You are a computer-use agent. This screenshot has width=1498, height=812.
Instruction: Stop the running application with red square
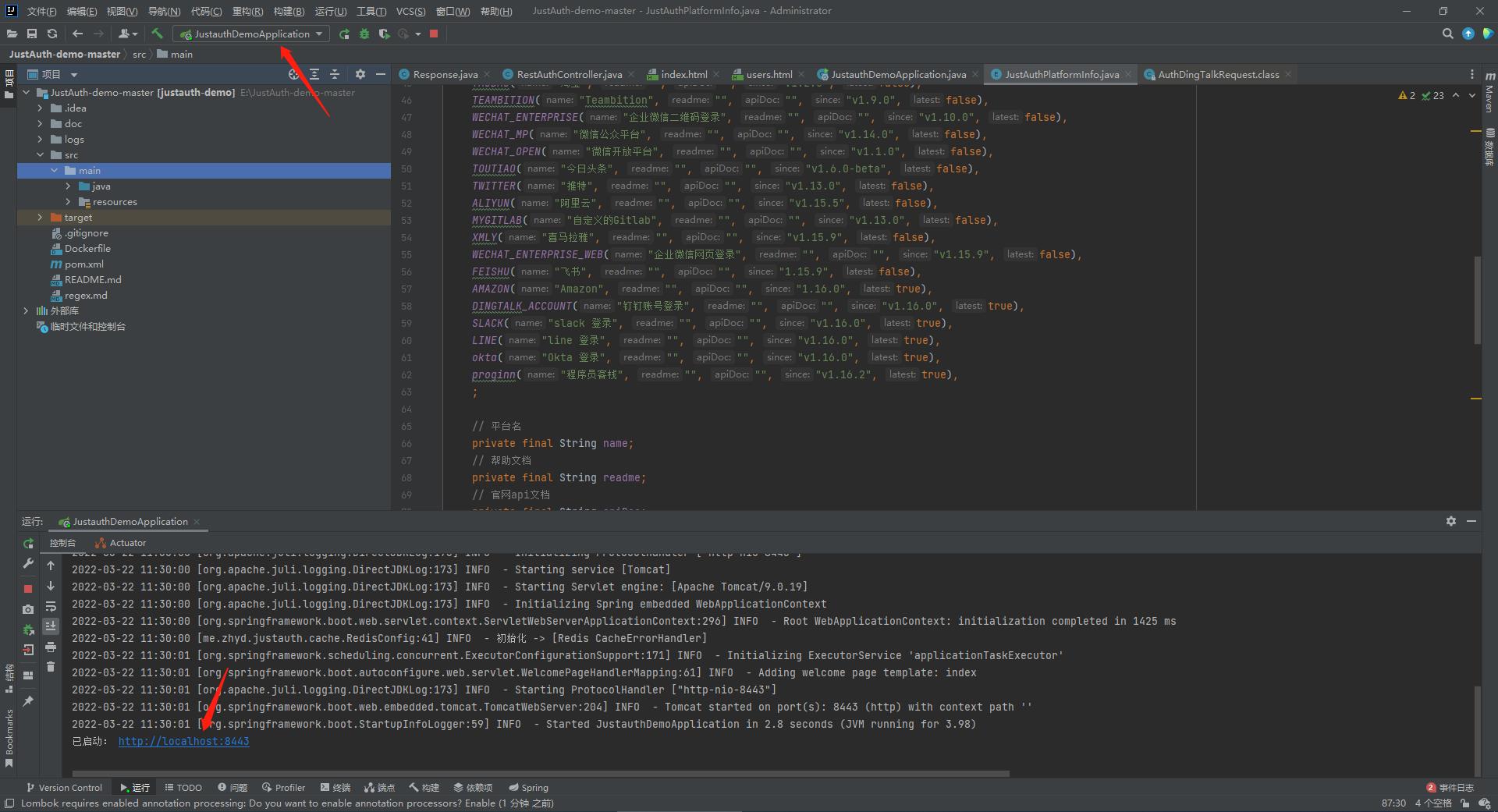click(x=434, y=34)
